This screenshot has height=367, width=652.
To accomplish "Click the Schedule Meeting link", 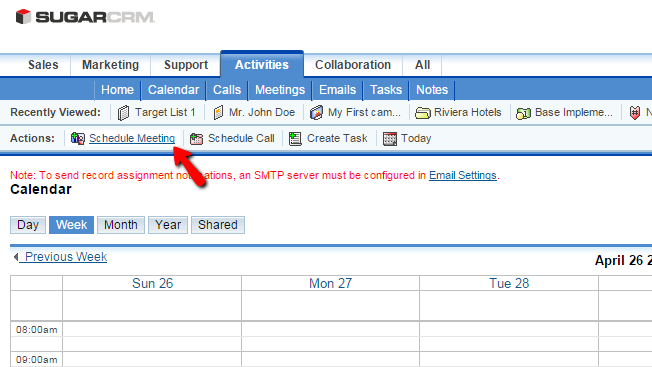I will point(132,138).
